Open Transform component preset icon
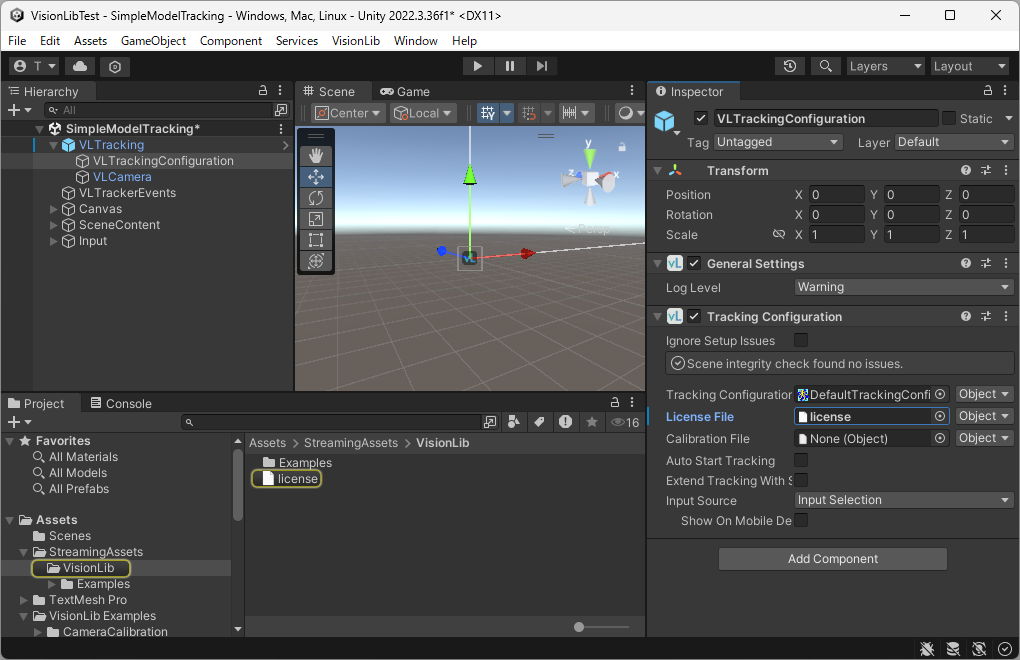The image size is (1020, 660). pyautogui.click(x=986, y=170)
